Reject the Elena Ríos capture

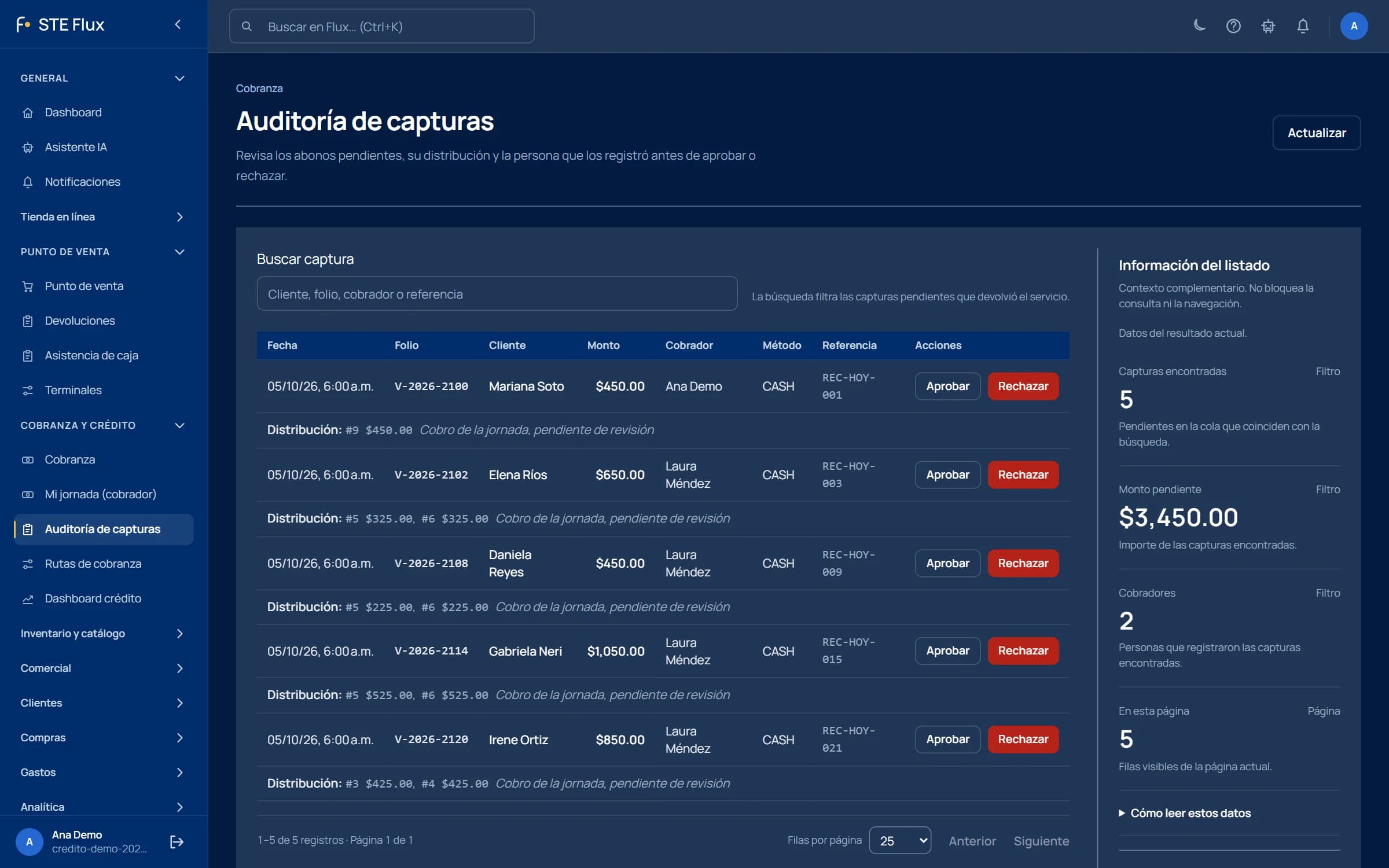[1023, 475]
